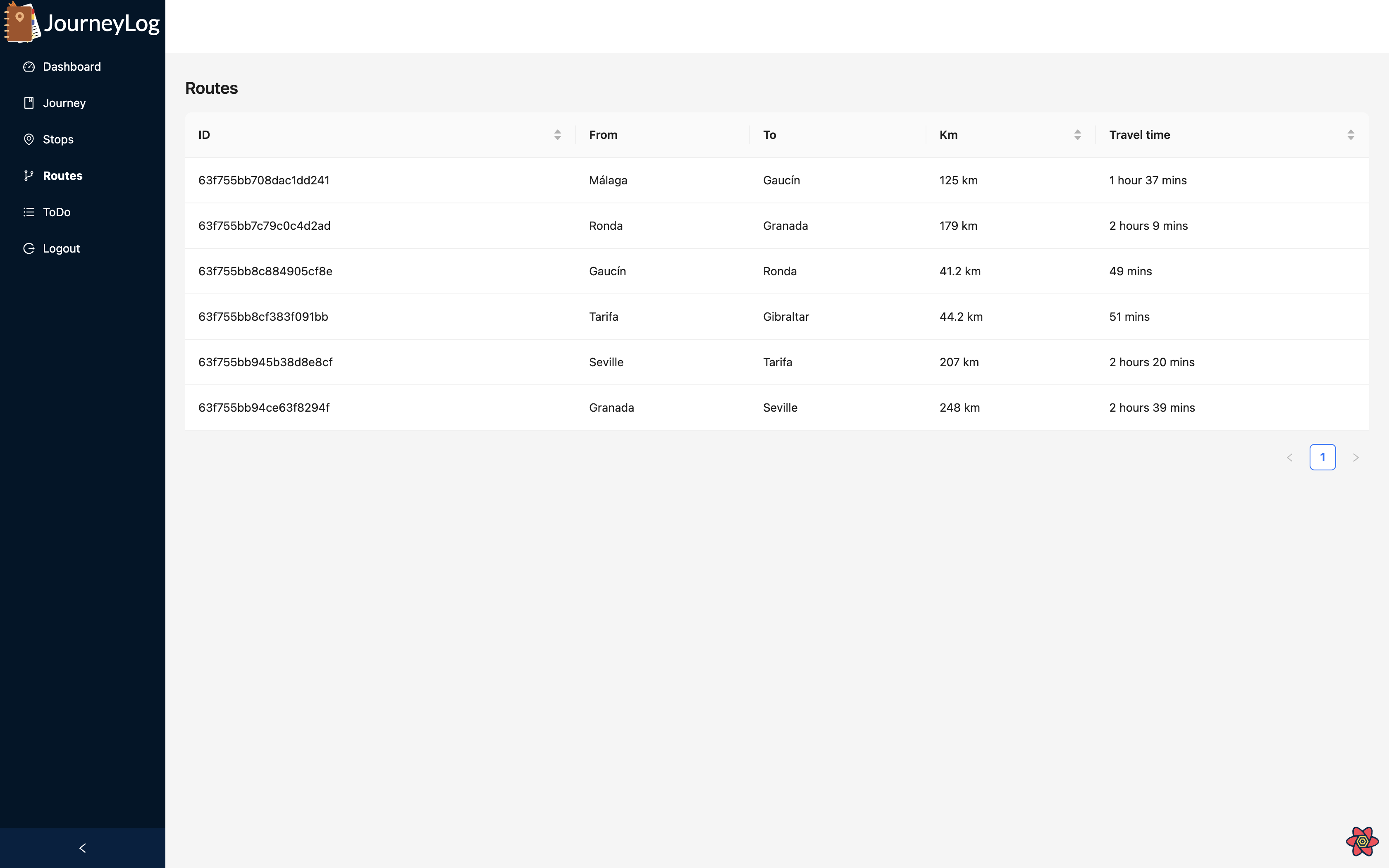Go to the previous page arrow
The image size is (1389, 868).
tap(1289, 458)
